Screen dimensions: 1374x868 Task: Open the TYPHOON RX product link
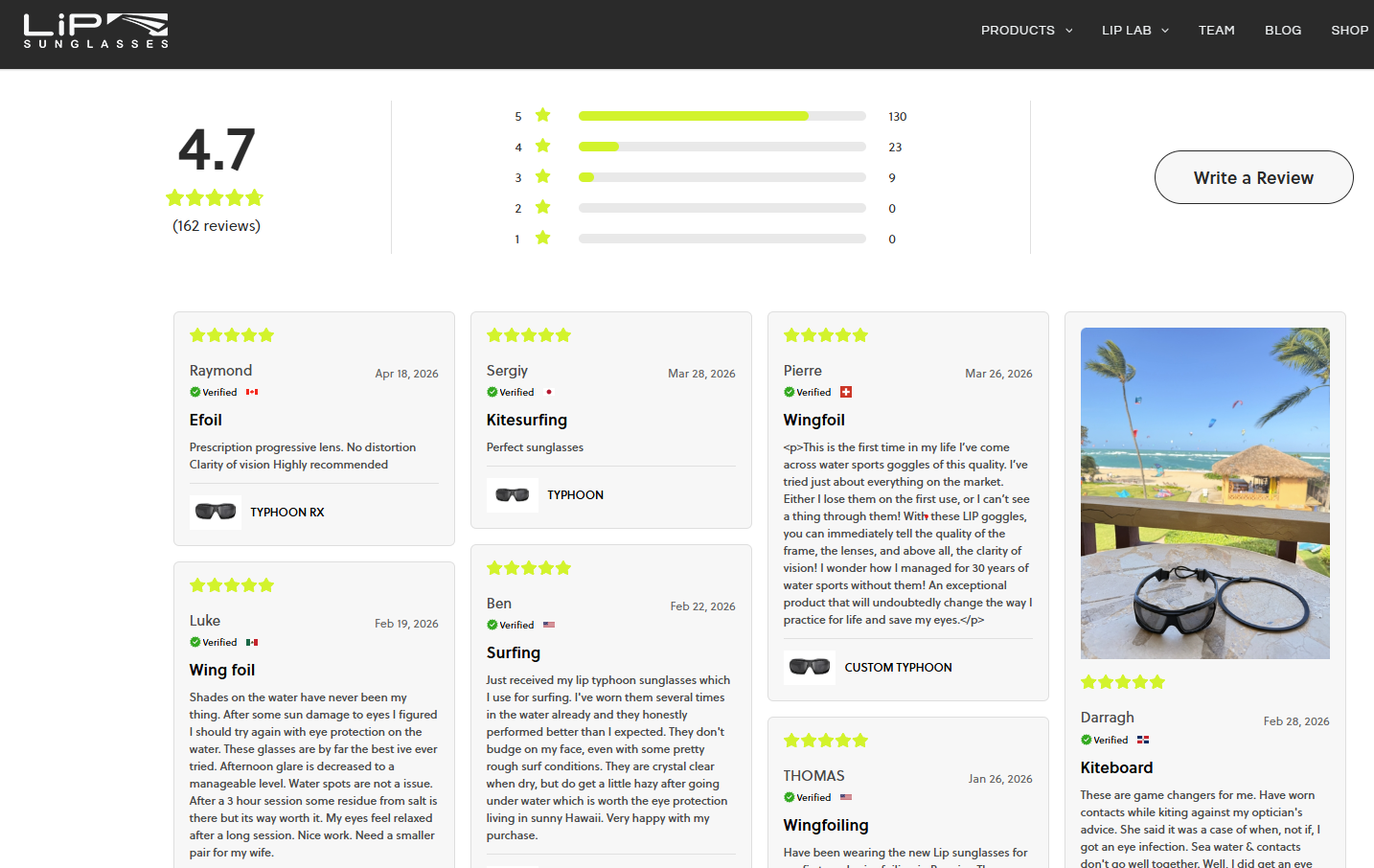point(287,513)
